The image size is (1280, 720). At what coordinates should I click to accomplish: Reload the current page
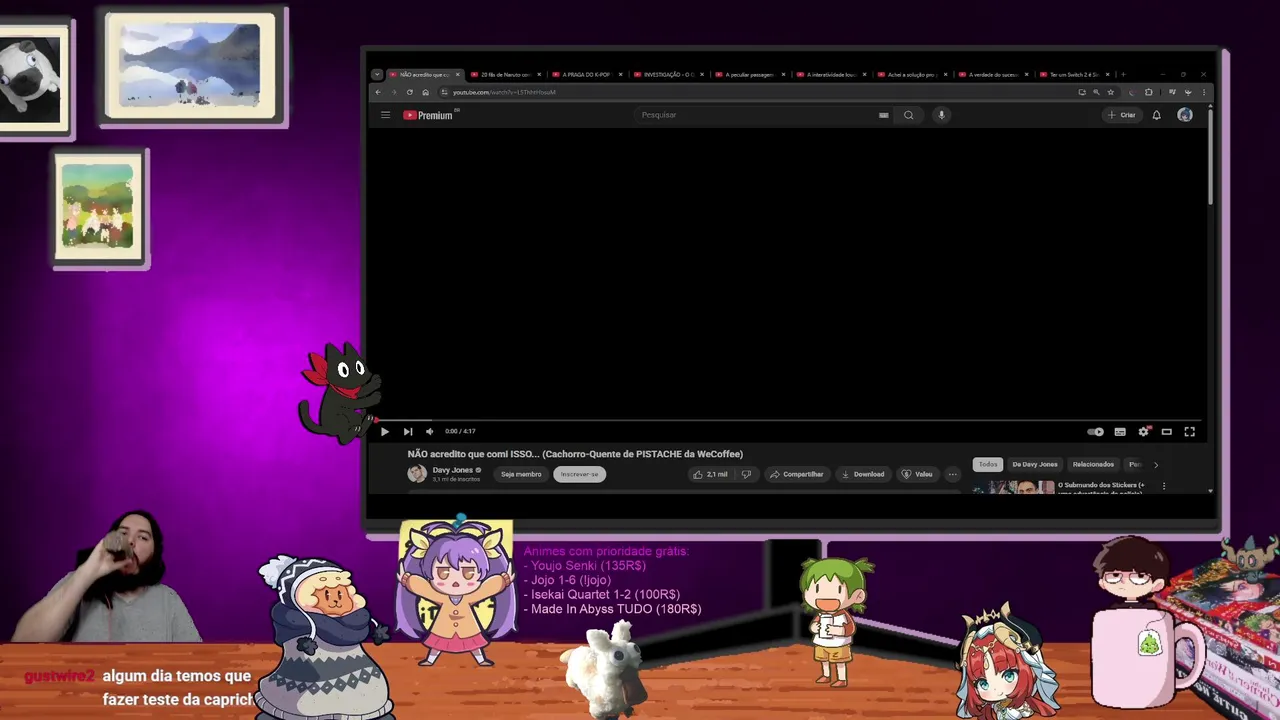point(409,92)
